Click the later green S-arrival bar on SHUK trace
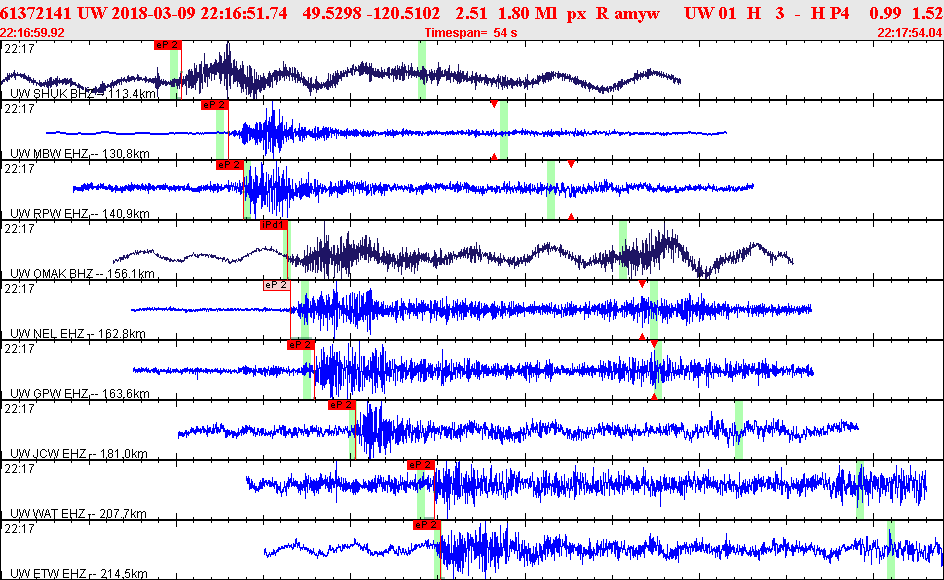Viewport: 944px width, 580px height. click(422, 70)
